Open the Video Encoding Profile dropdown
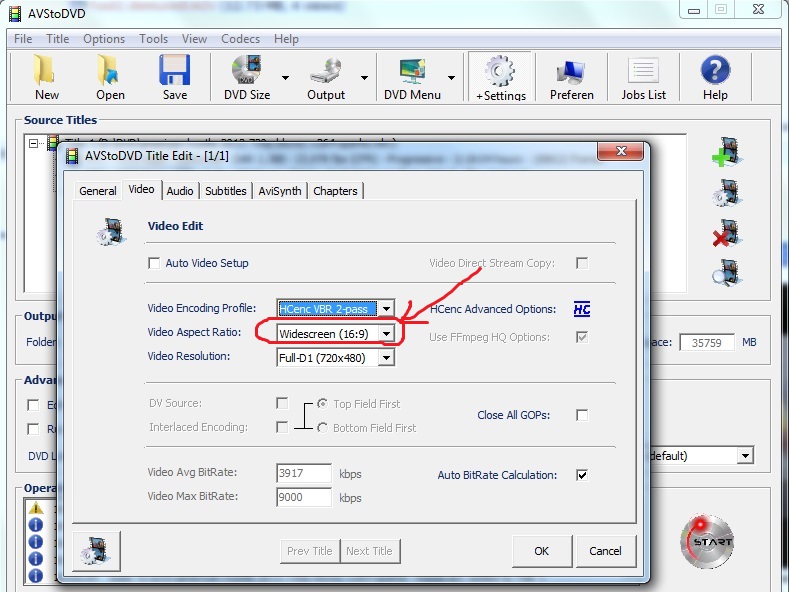The width and height of the screenshot is (789, 592). coord(386,309)
